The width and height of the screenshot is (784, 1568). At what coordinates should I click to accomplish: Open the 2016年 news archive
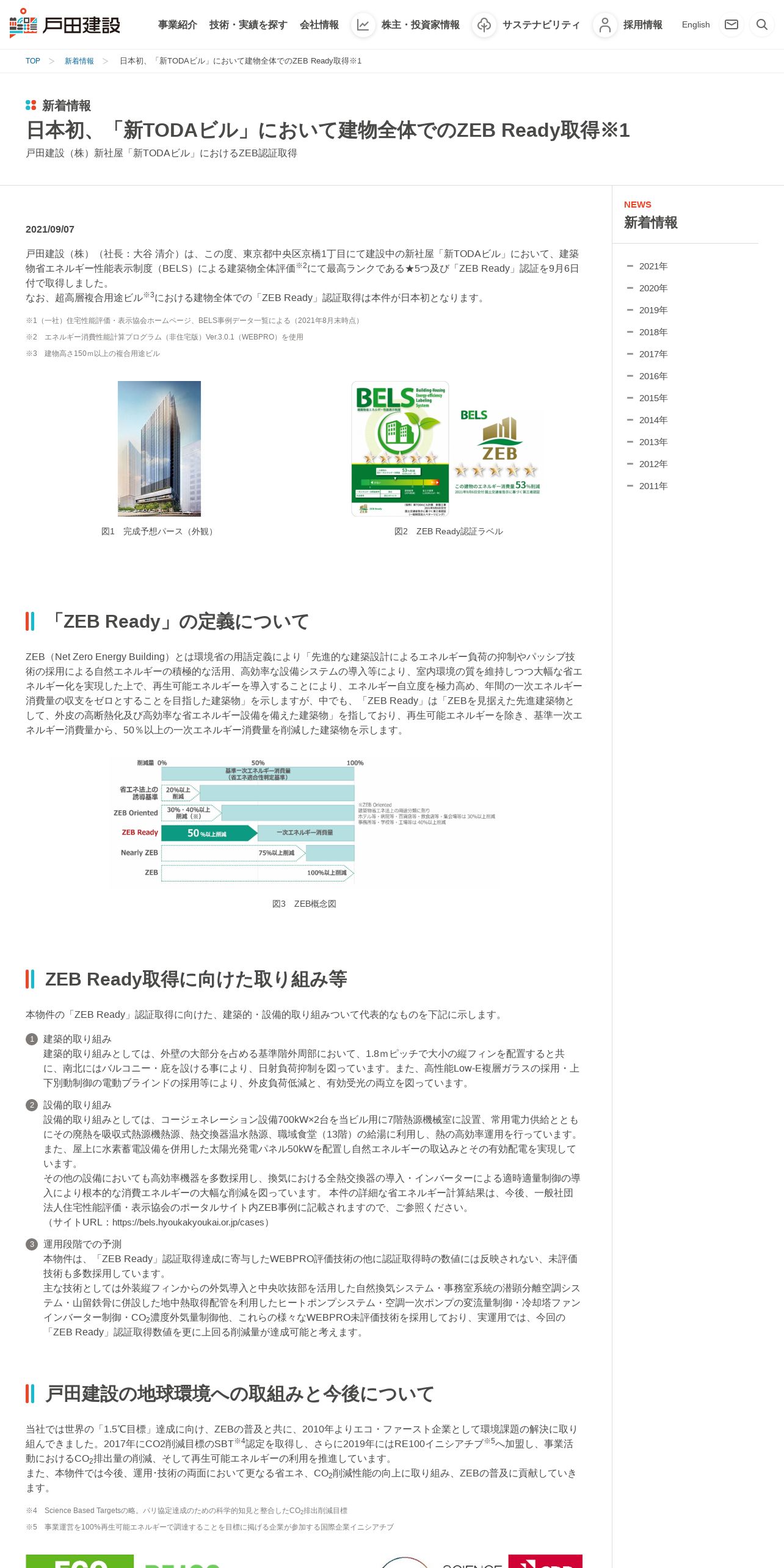(x=653, y=376)
